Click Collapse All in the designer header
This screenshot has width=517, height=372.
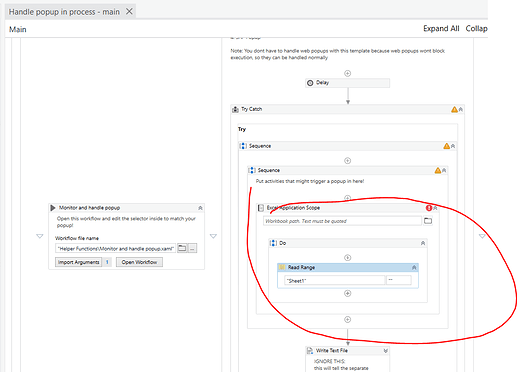(476, 29)
